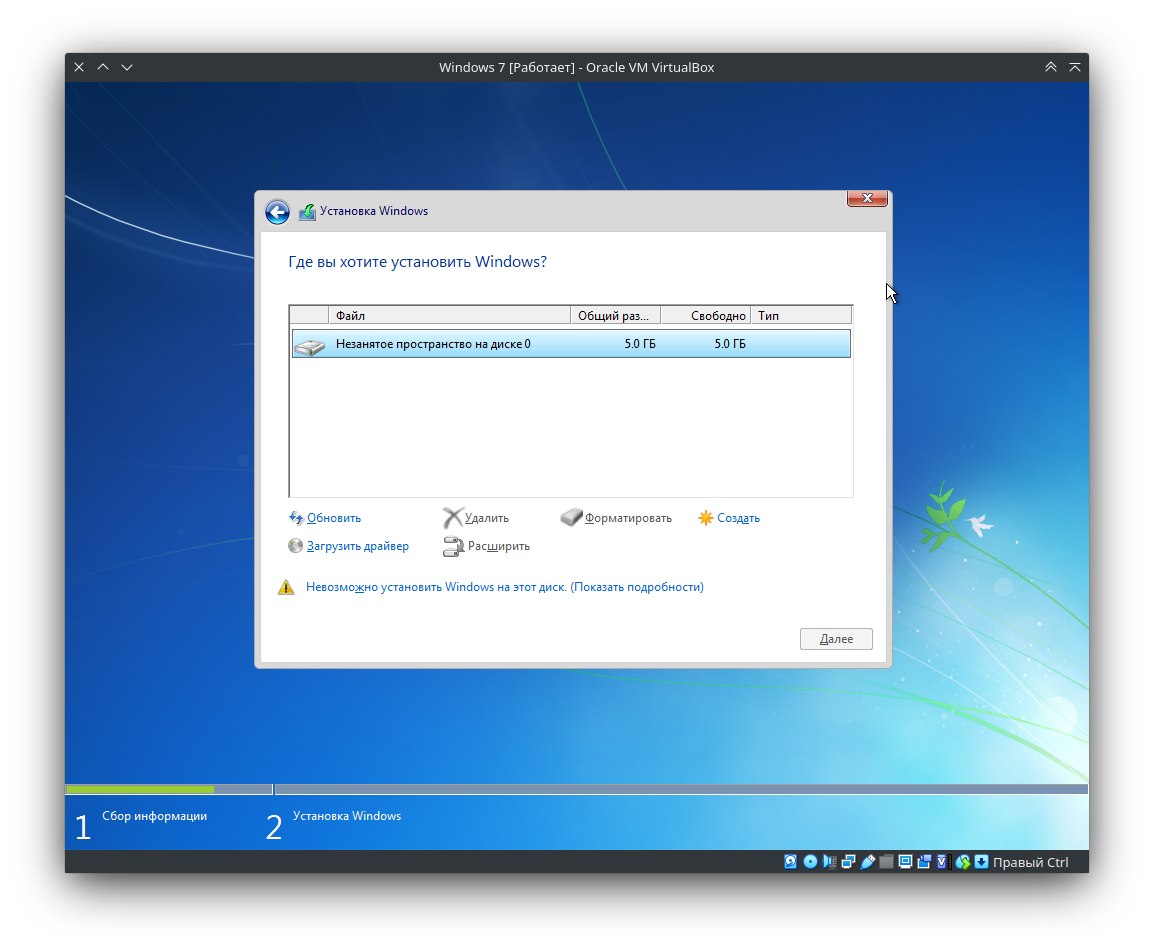Click the 'Загрузить драйвер' load driver link

pyautogui.click(x=358, y=546)
